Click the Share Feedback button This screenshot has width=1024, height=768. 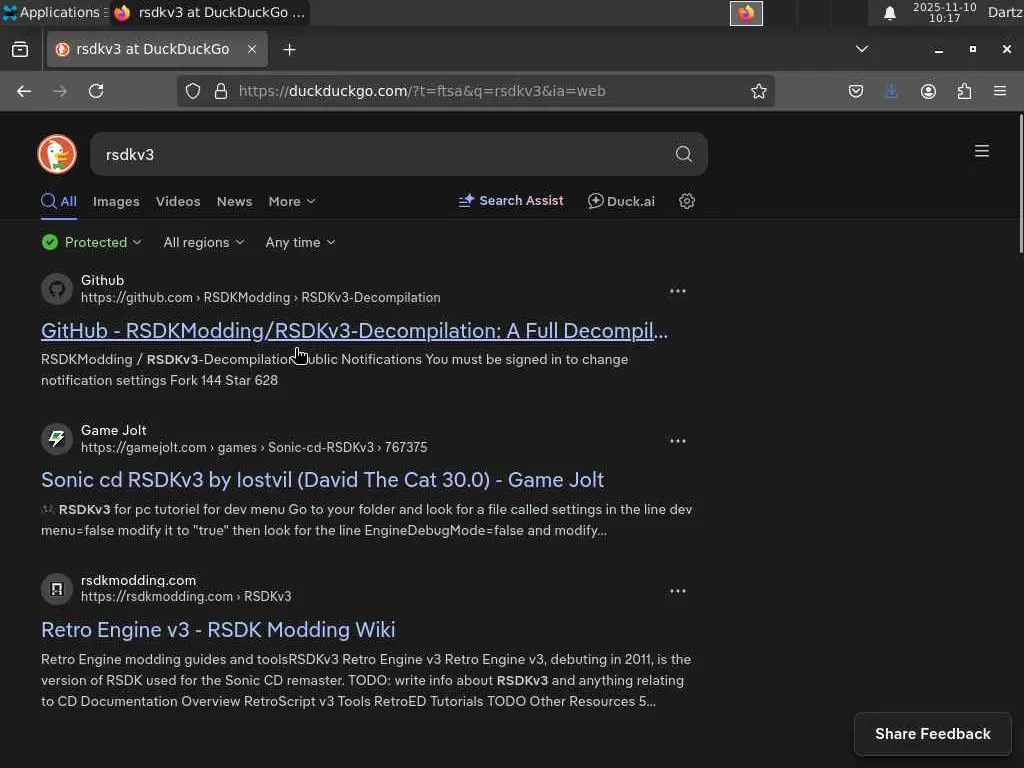(932, 734)
